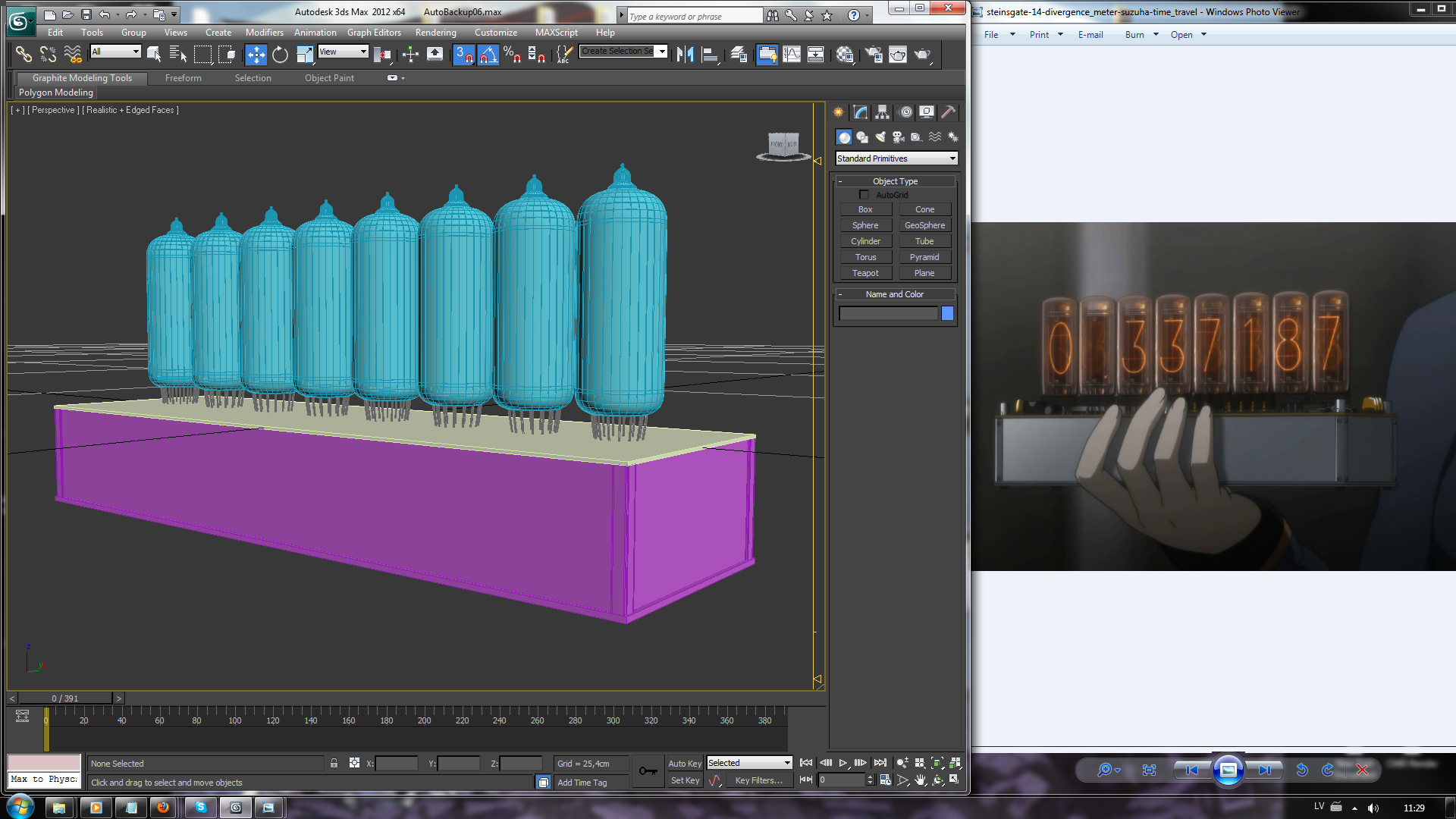Click the Mirror tool icon
The height and width of the screenshot is (819, 1456).
tap(685, 55)
